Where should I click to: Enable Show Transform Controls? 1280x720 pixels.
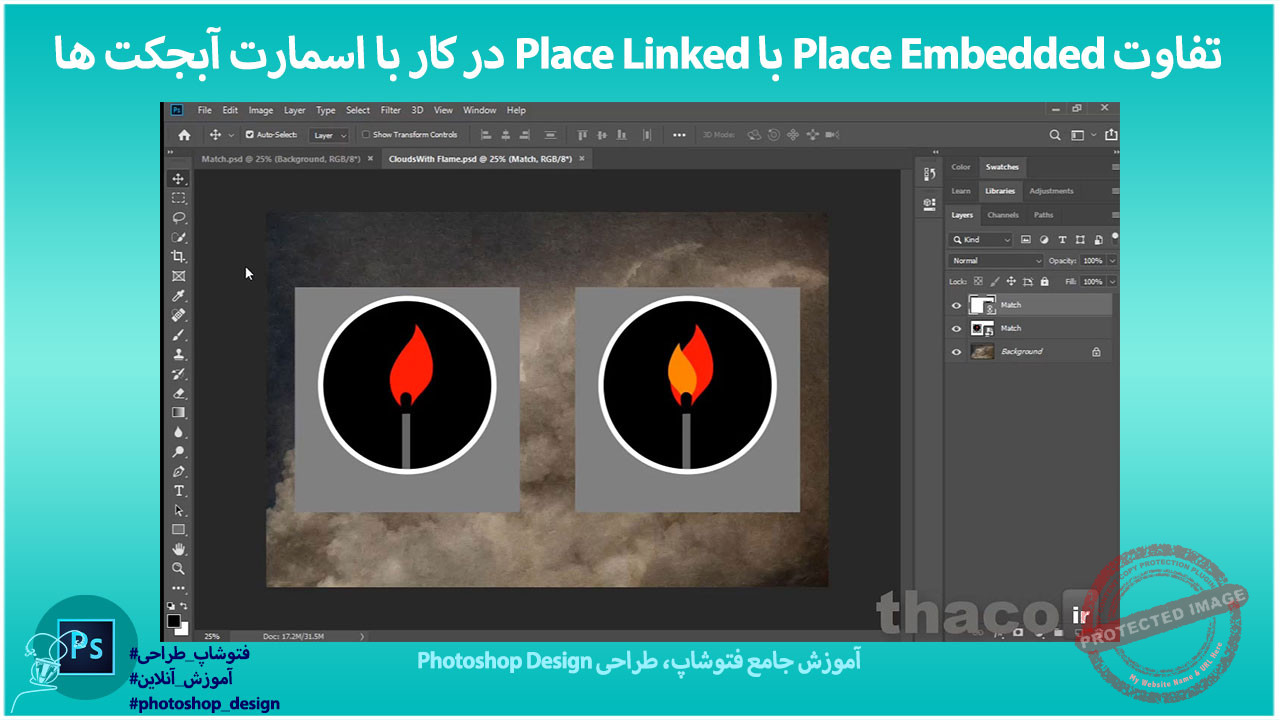[366, 134]
